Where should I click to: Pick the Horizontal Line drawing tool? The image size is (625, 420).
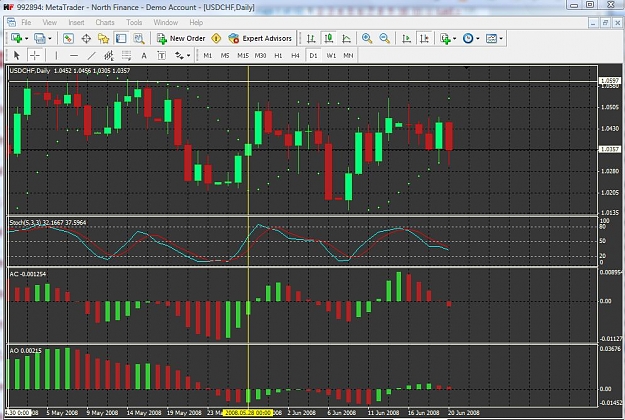tap(74, 55)
